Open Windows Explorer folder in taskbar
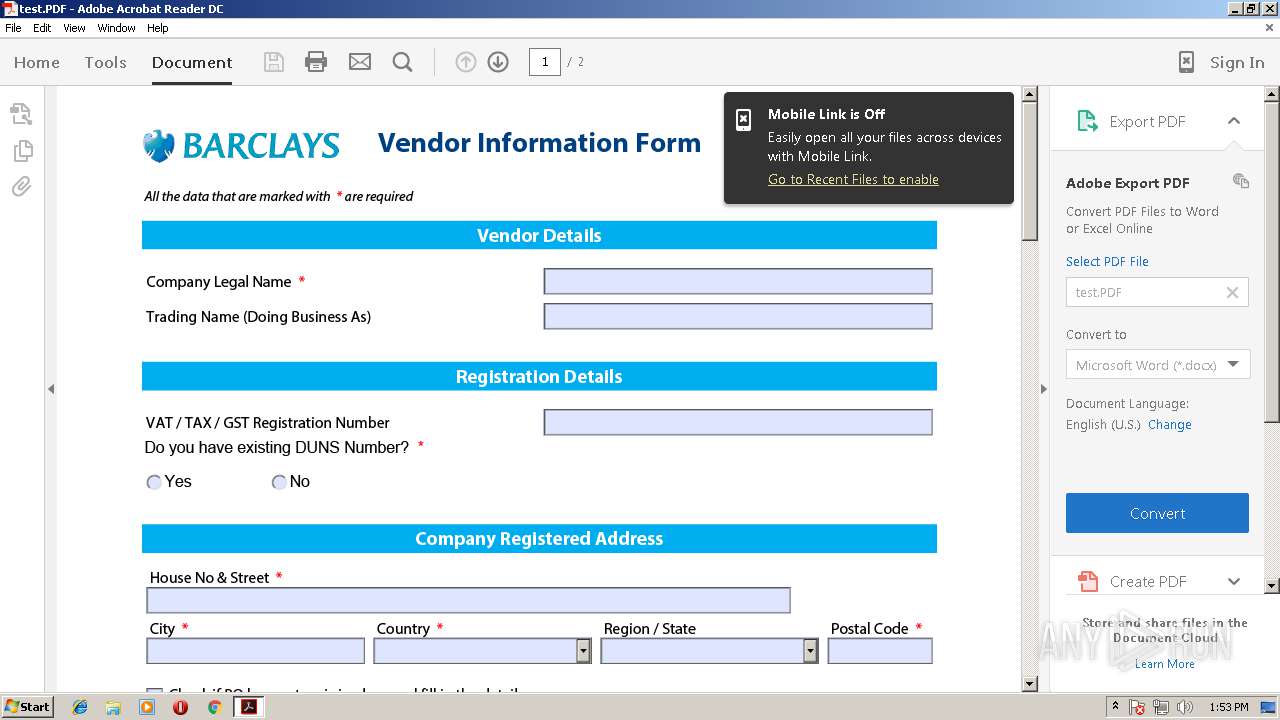Viewport: 1280px width, 720px height. [x=113, y=707]
